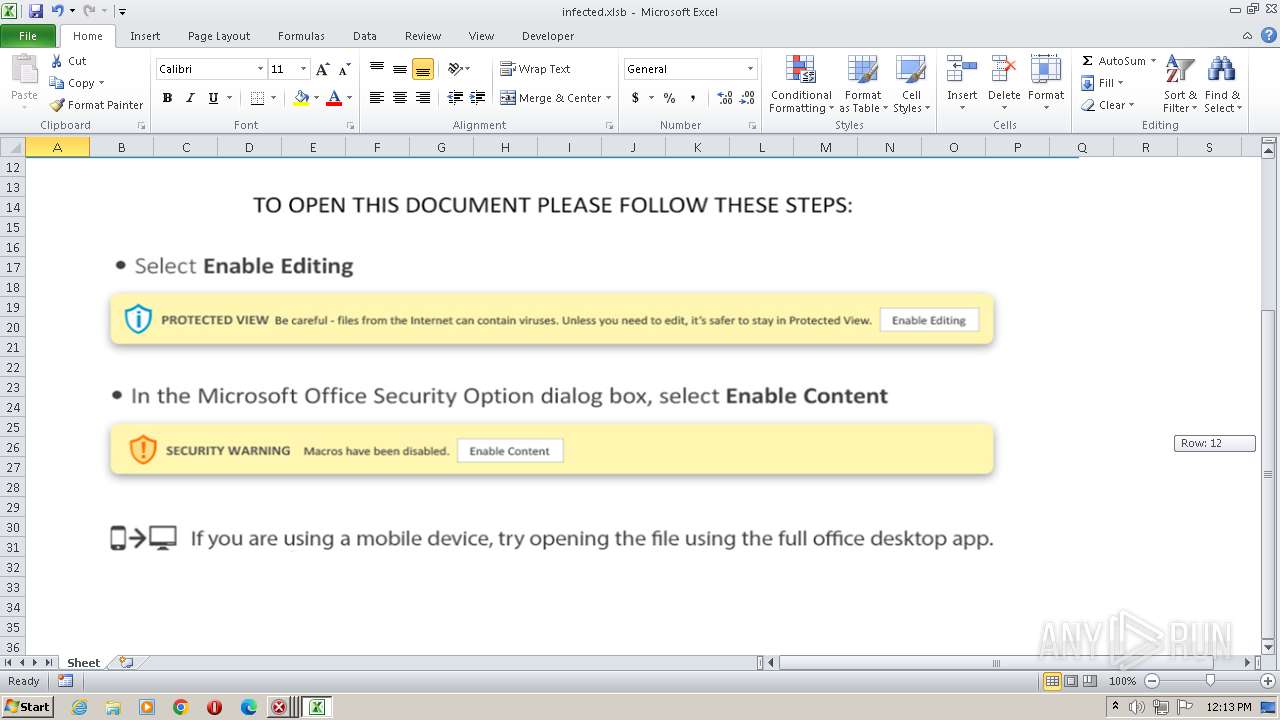Click the Excel icon on taskbar
This screenshot has width=1280, height=720.
(316, 707)
